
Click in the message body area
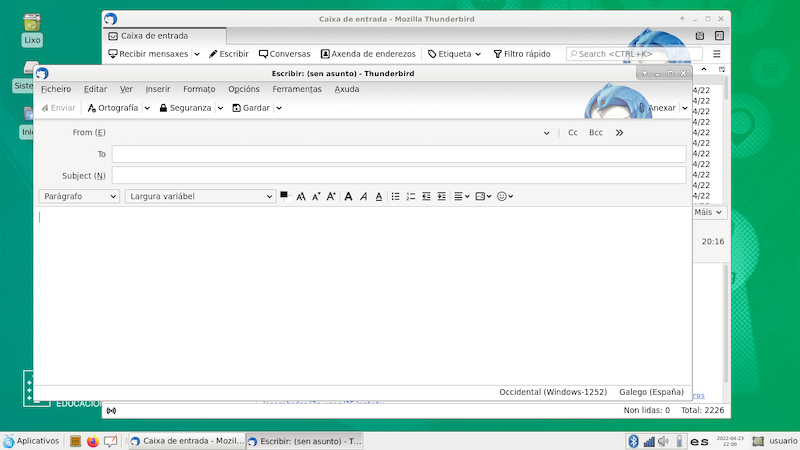coord(362,295)
